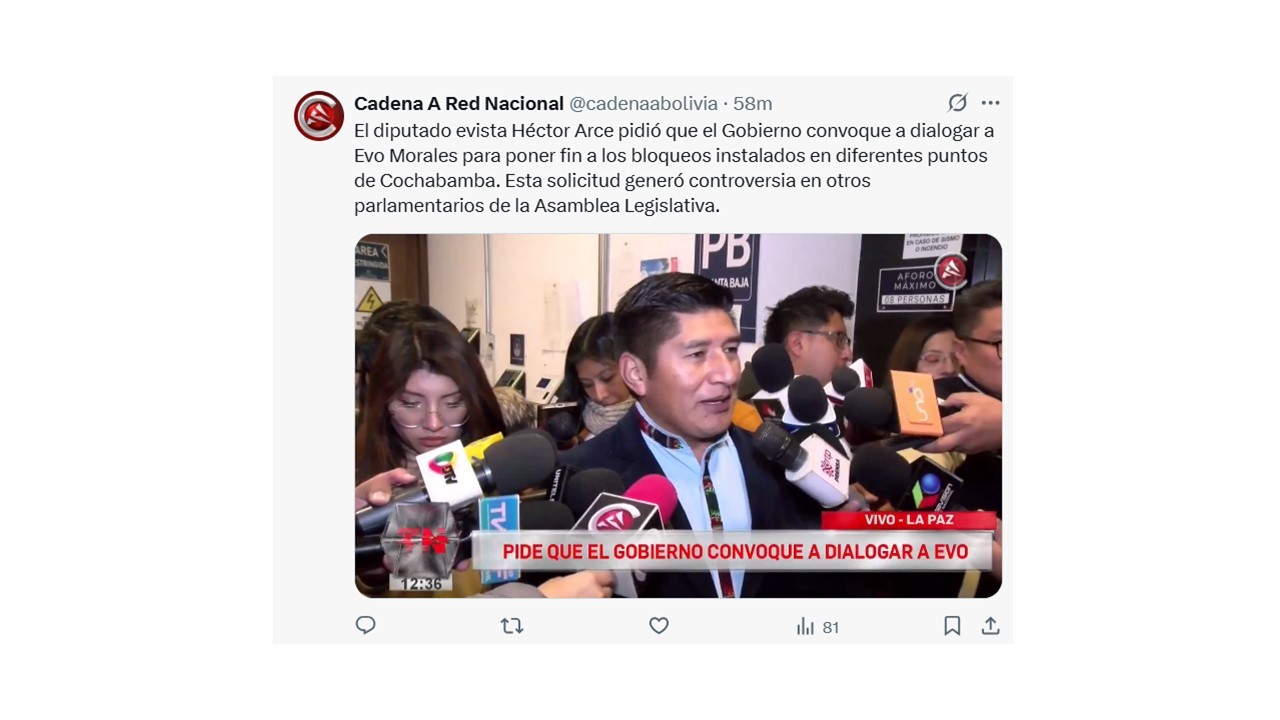Open the Cadena A profile avatar

click(319, 116)
